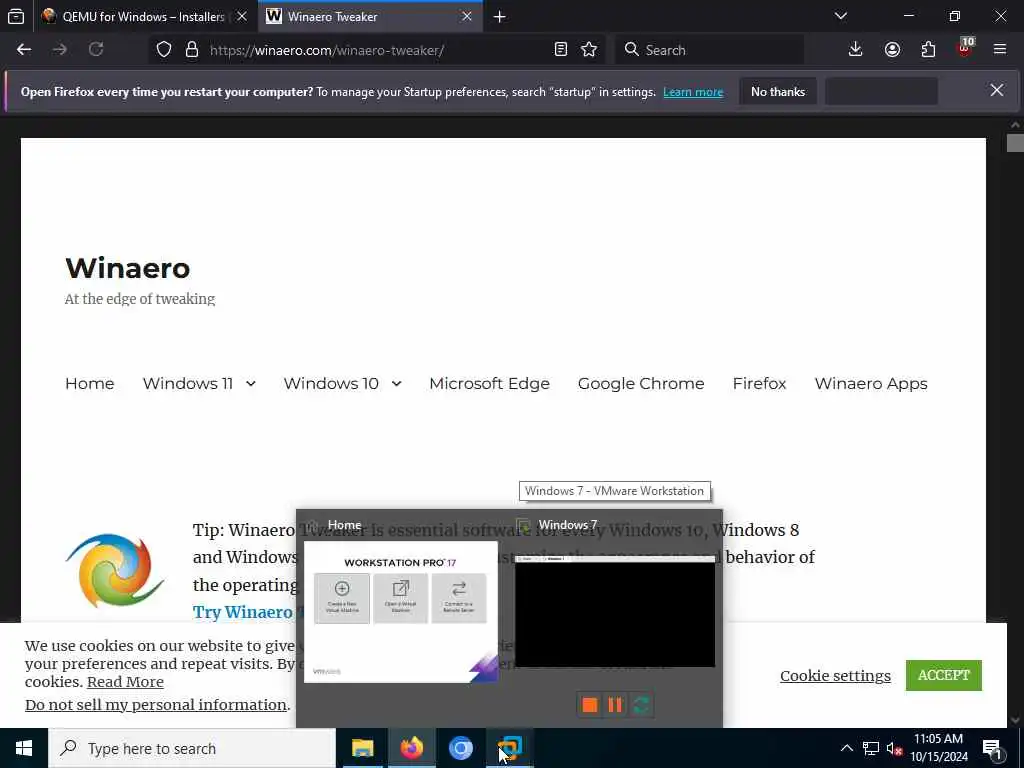The height and width of the screenshot is (768, 1024).
Task: Focus the address bar URL field
Action: point(377,50)
